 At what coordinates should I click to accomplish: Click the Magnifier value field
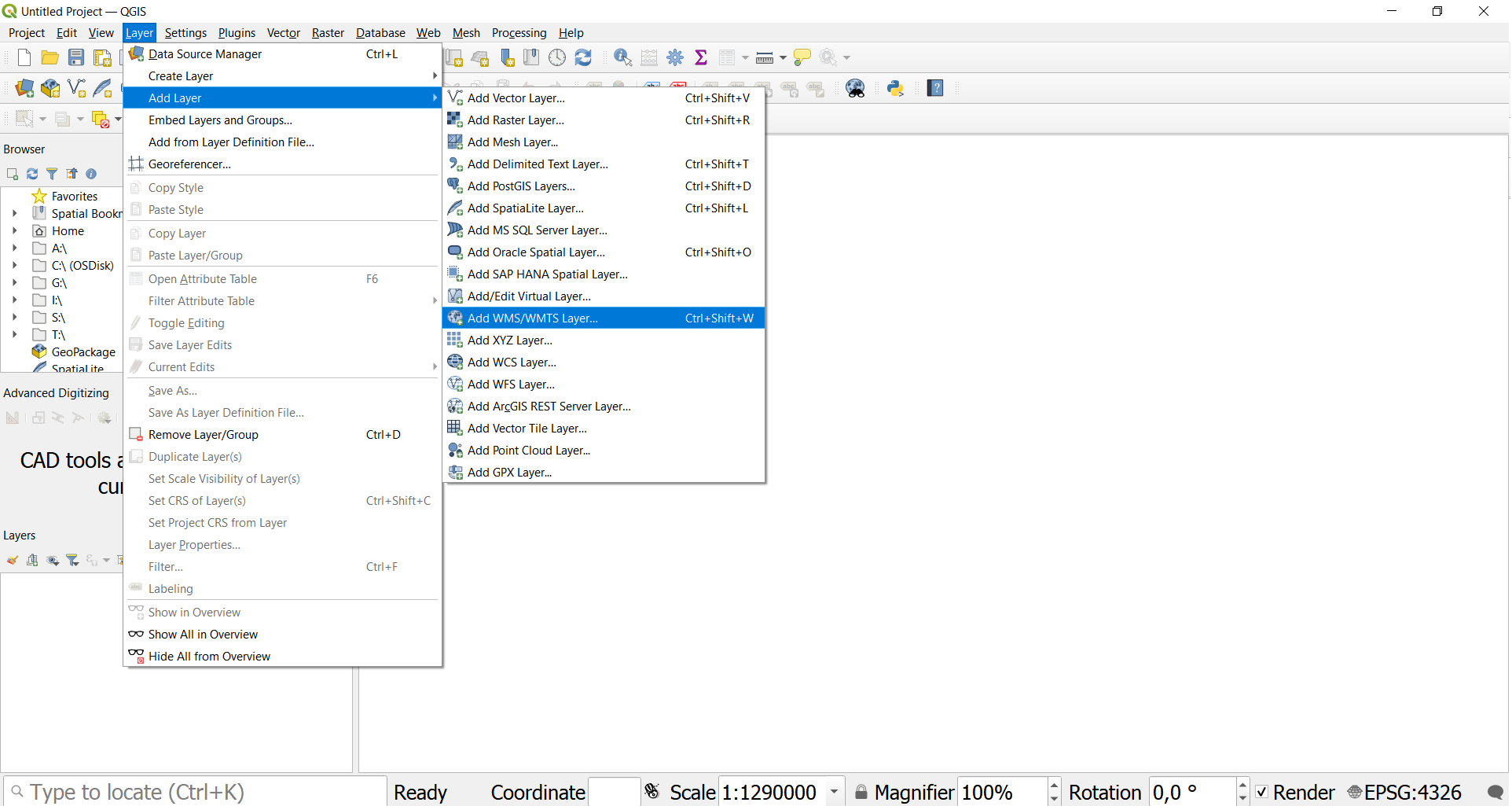(x=1002, y=792)
